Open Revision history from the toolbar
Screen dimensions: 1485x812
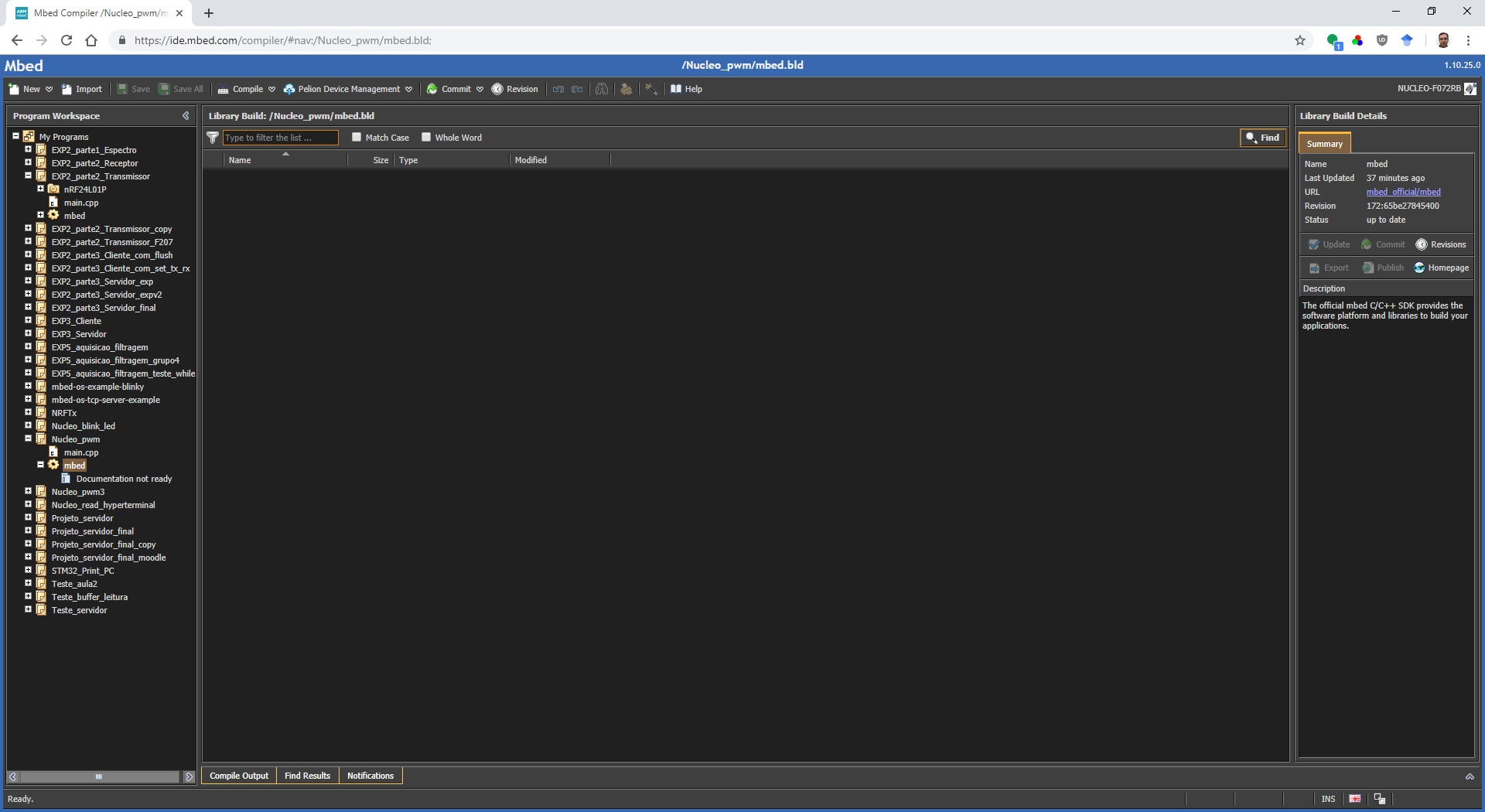(514, 89)
